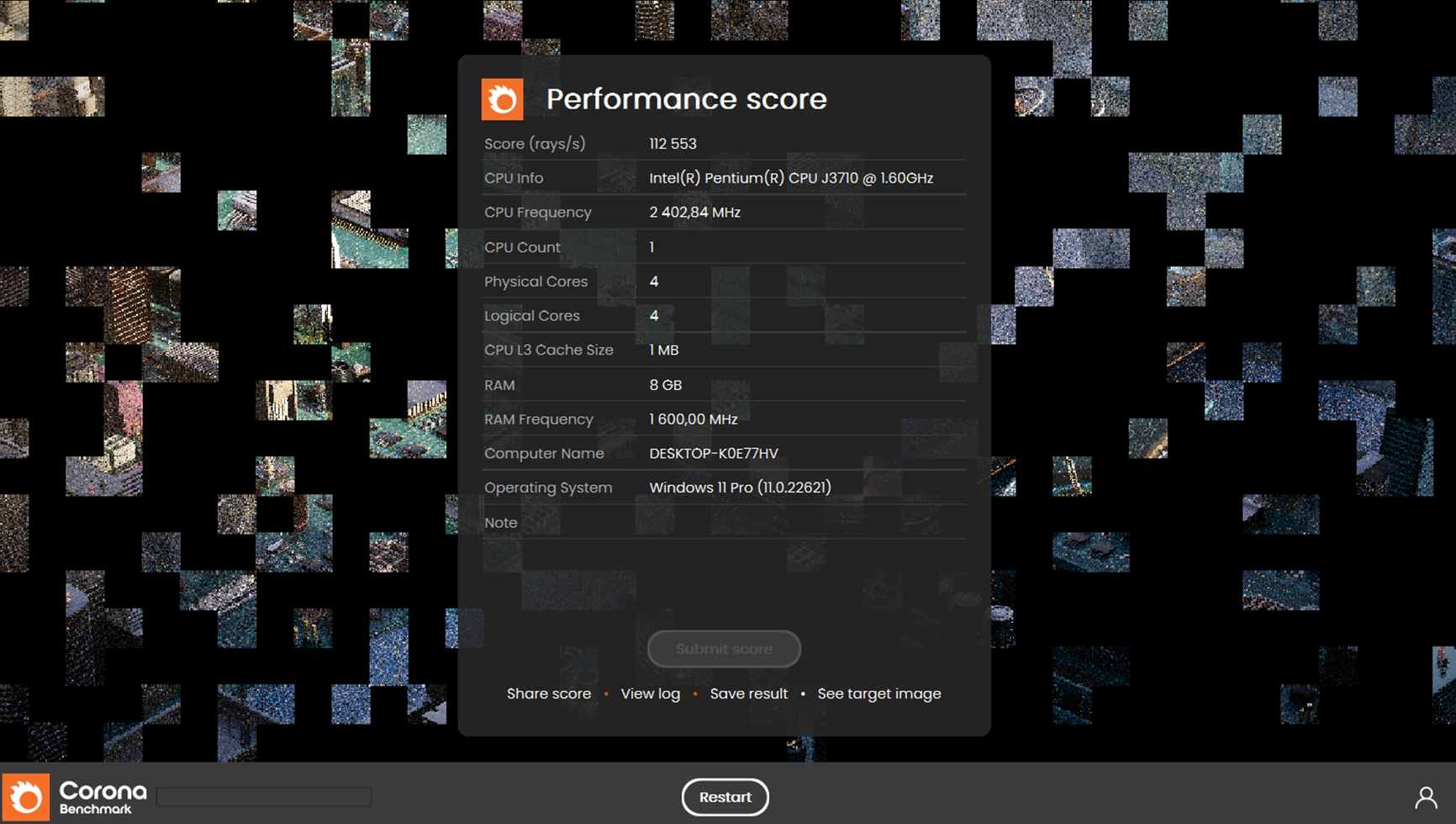Image resolution: width=1456 pixels, height=824 pixels.
Task: Click the Performance score heading
Action: [x=687, y=99]
